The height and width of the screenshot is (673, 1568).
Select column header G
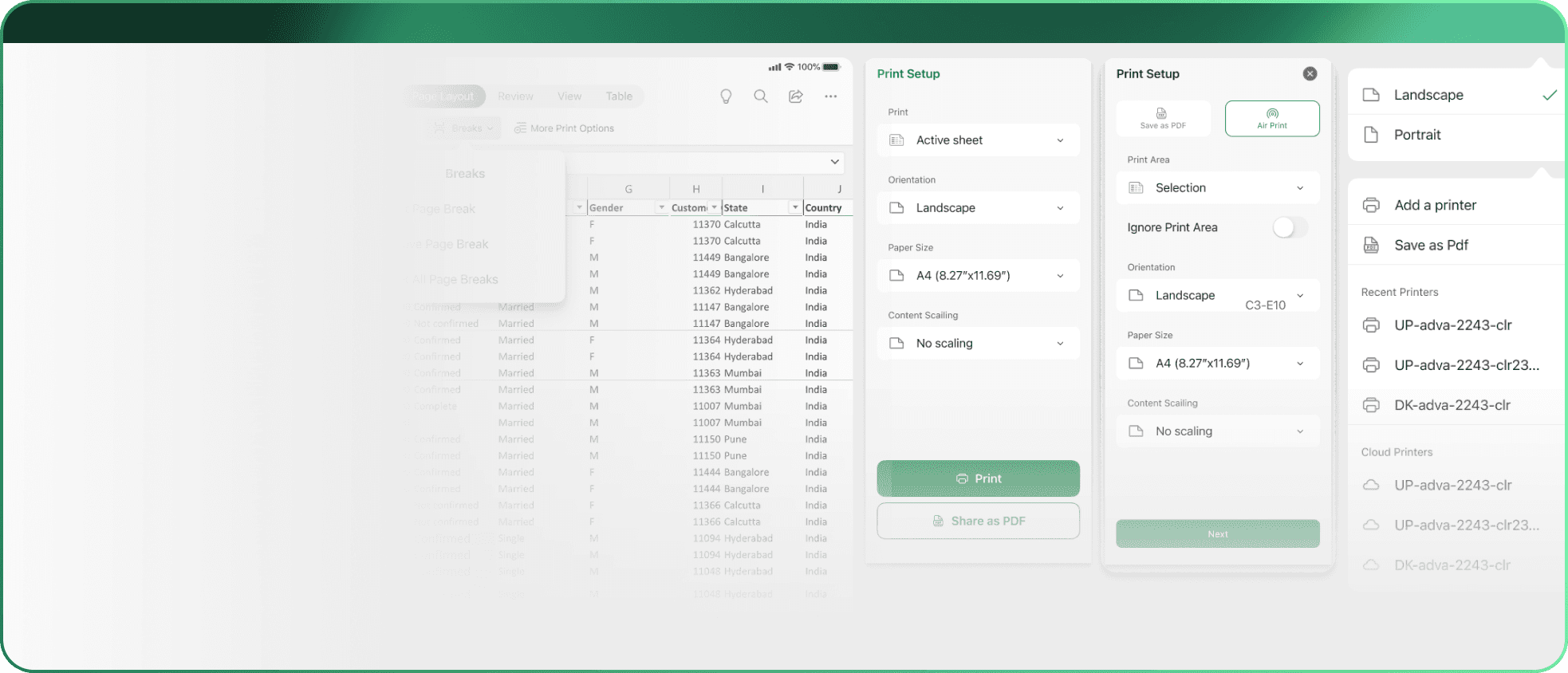pyautogui.click(x=628, y=189)
